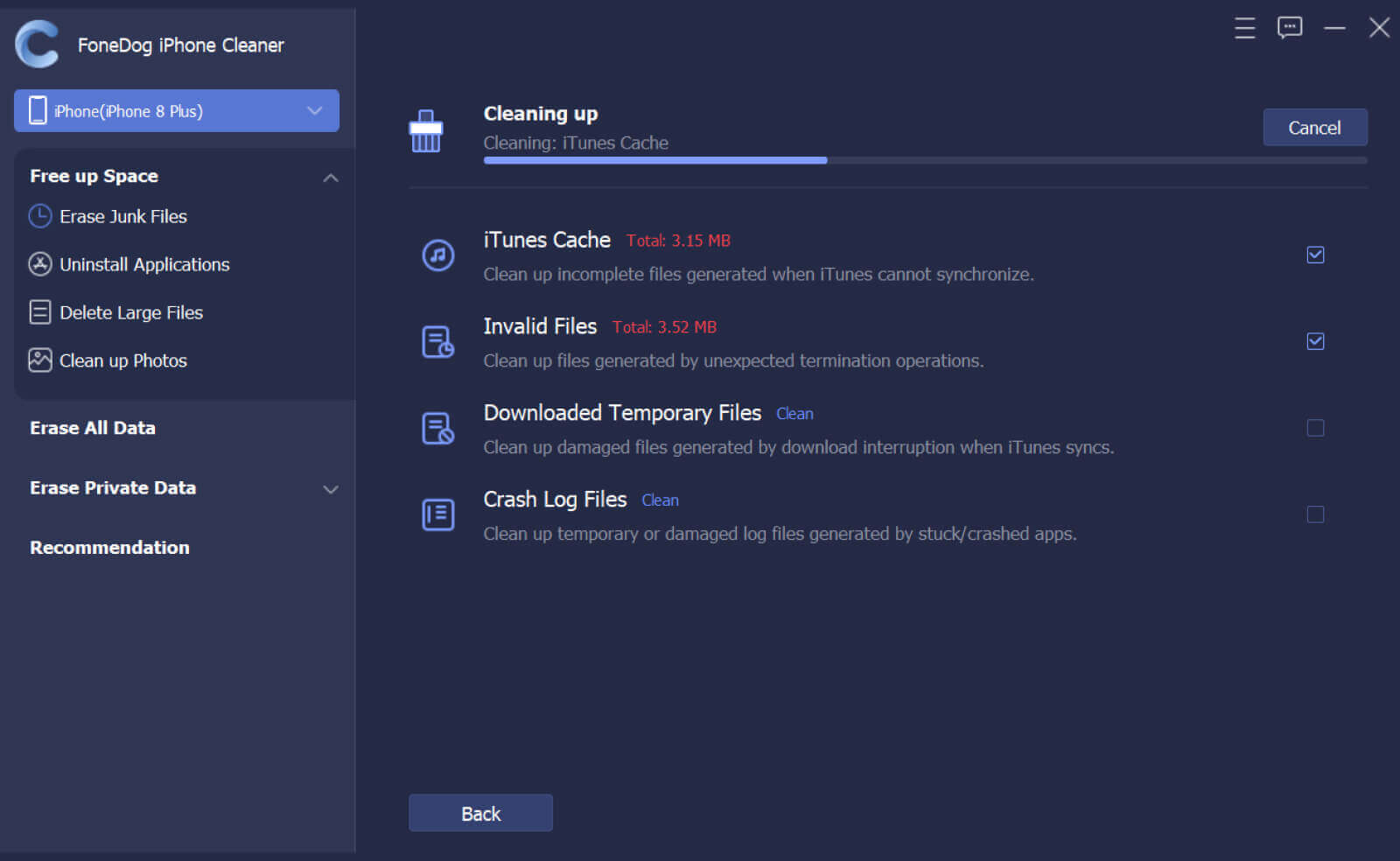Click the Downloaded Temporary Files icon

438,429
